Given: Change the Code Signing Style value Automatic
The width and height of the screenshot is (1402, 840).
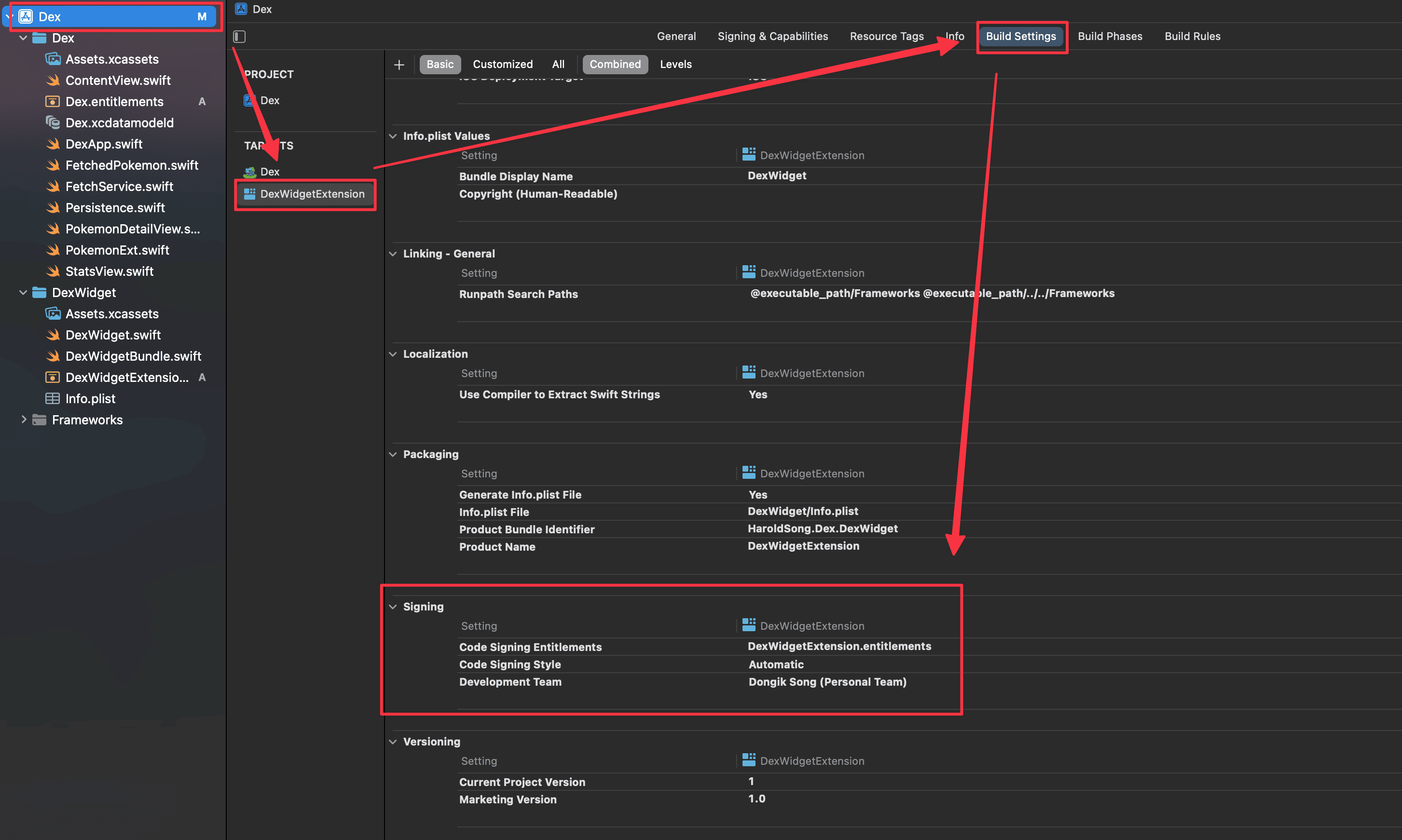Looking at the screenshot, I should pos(776,664).
